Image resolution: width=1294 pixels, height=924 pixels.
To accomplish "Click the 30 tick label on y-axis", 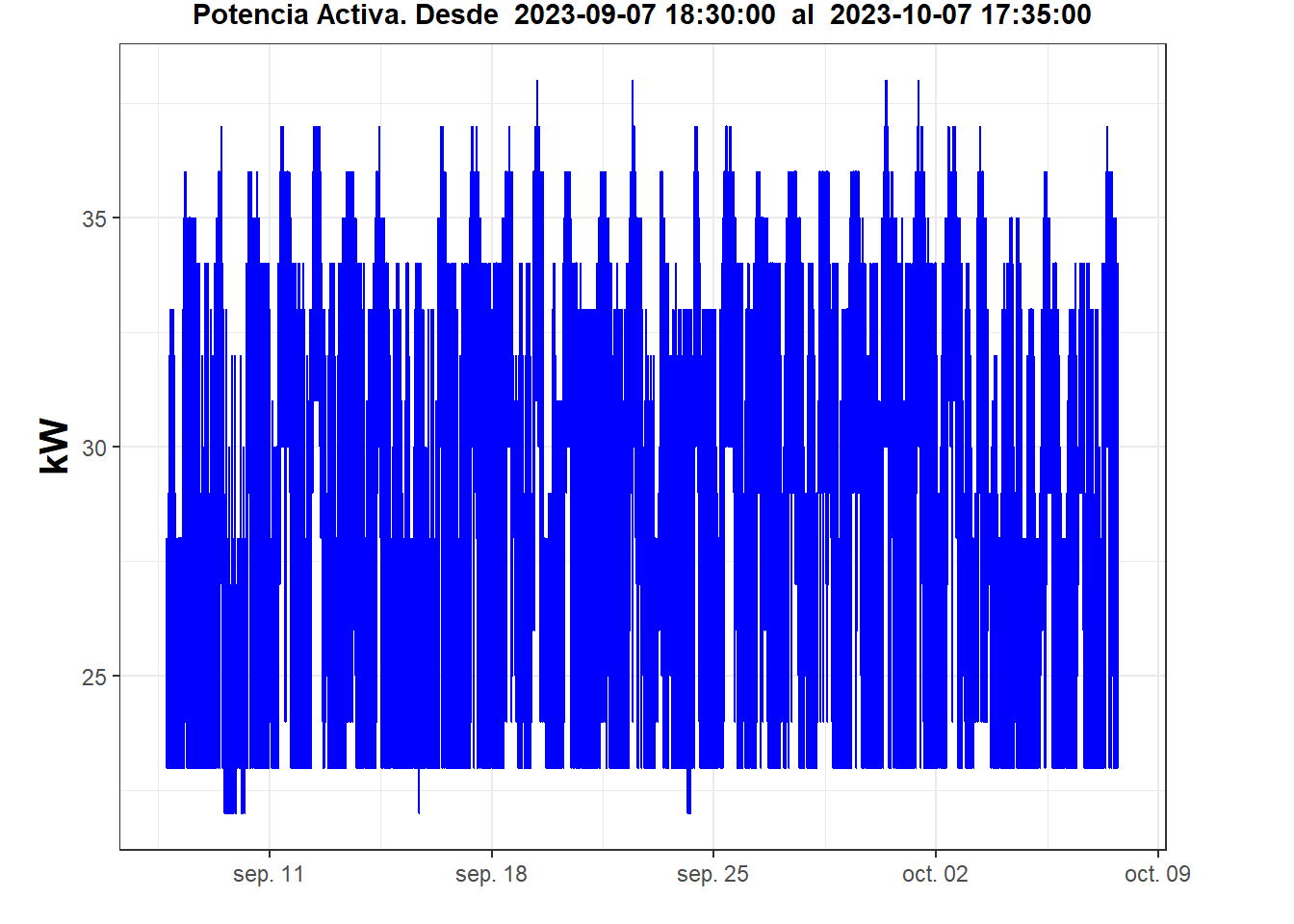I will point(94,448).
